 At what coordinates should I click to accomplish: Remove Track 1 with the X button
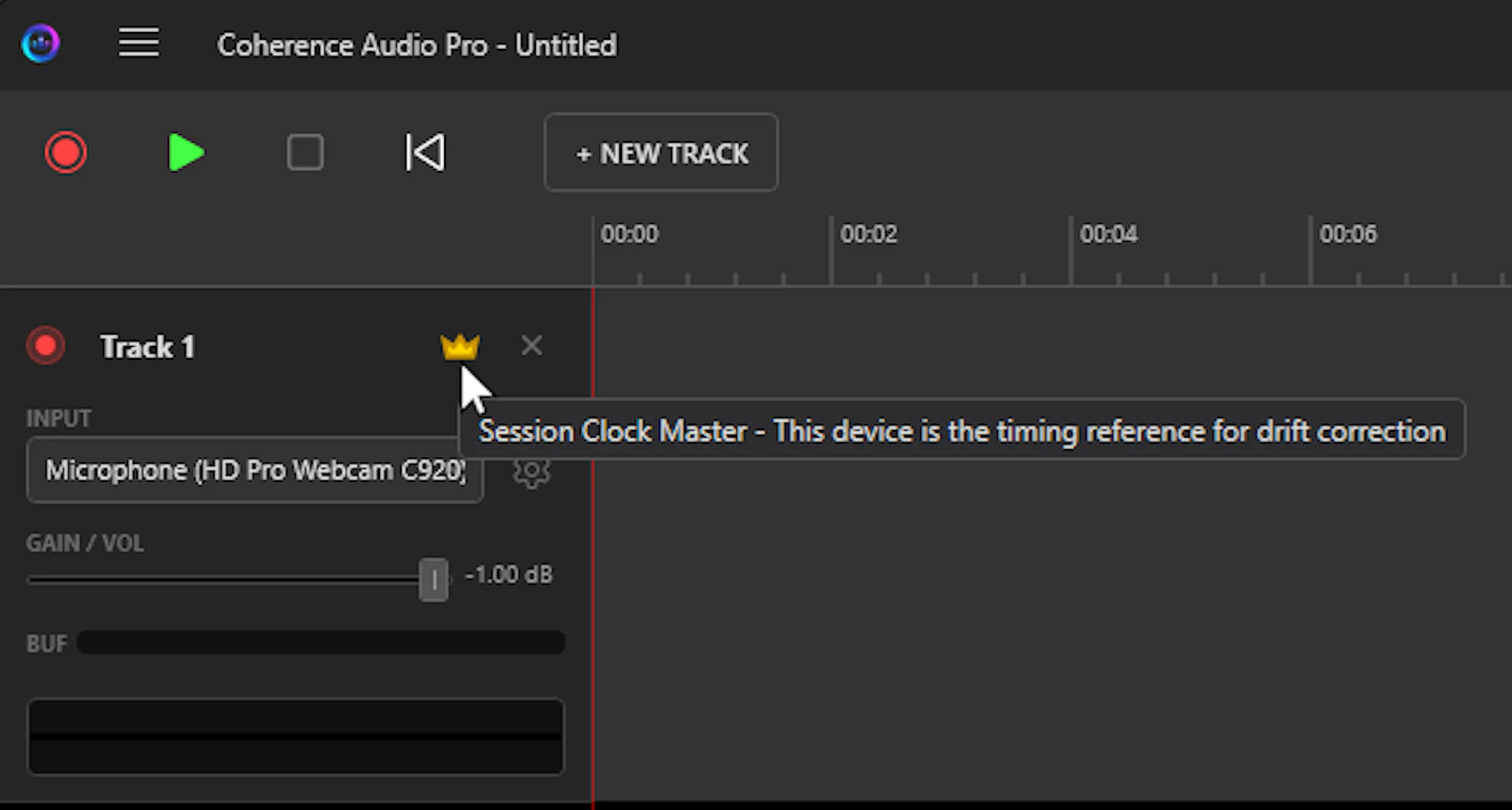tap(532, 346)
